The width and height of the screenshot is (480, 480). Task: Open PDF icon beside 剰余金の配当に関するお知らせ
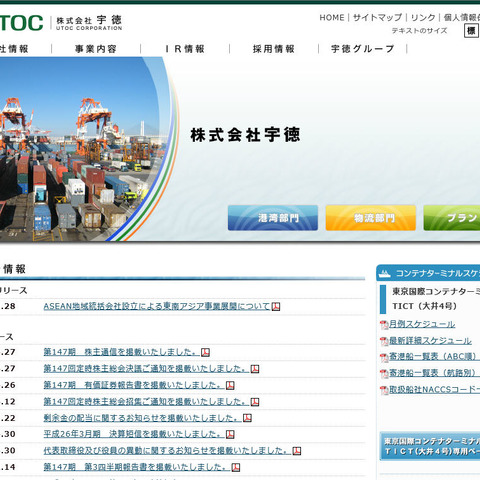point(247,418)
